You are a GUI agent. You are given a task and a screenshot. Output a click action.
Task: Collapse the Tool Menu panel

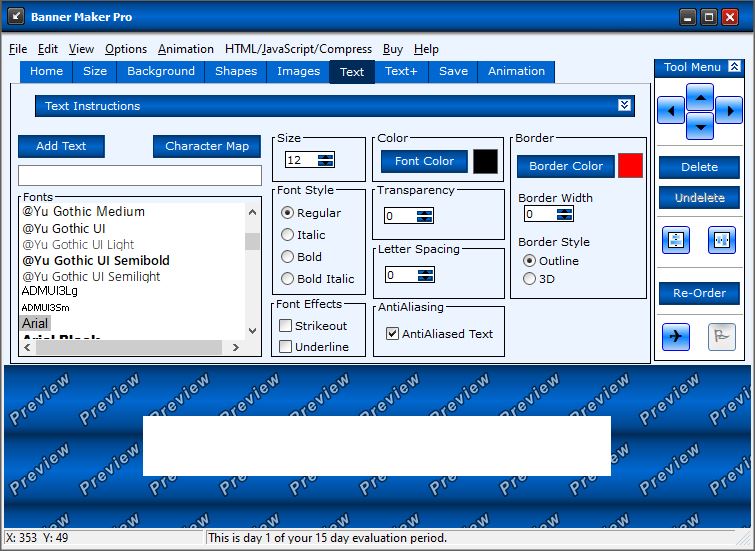(734, 66)
